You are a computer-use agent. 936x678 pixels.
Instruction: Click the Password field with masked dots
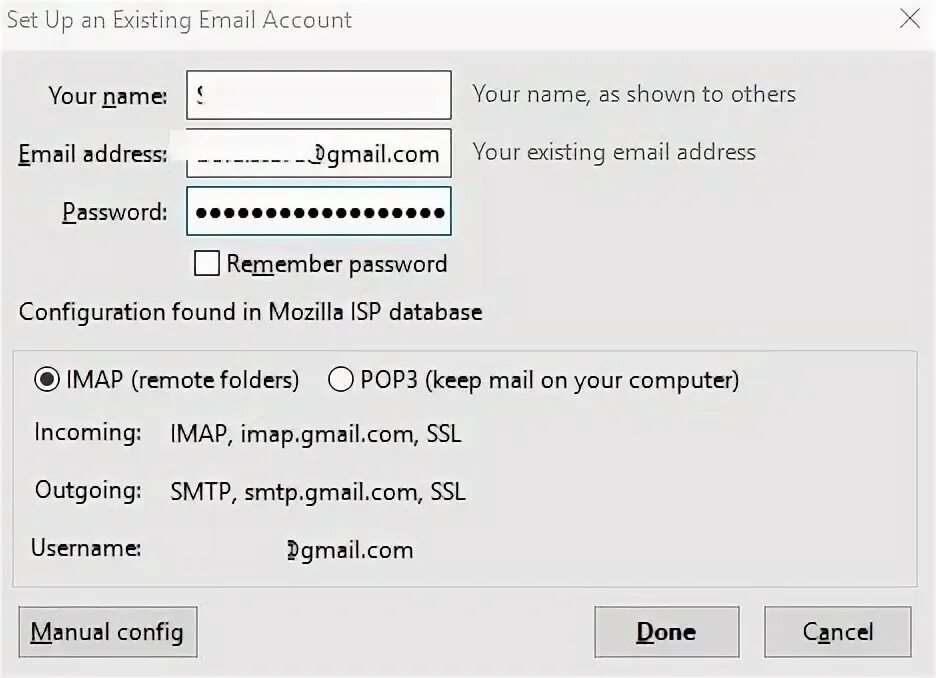click(318, 212)
